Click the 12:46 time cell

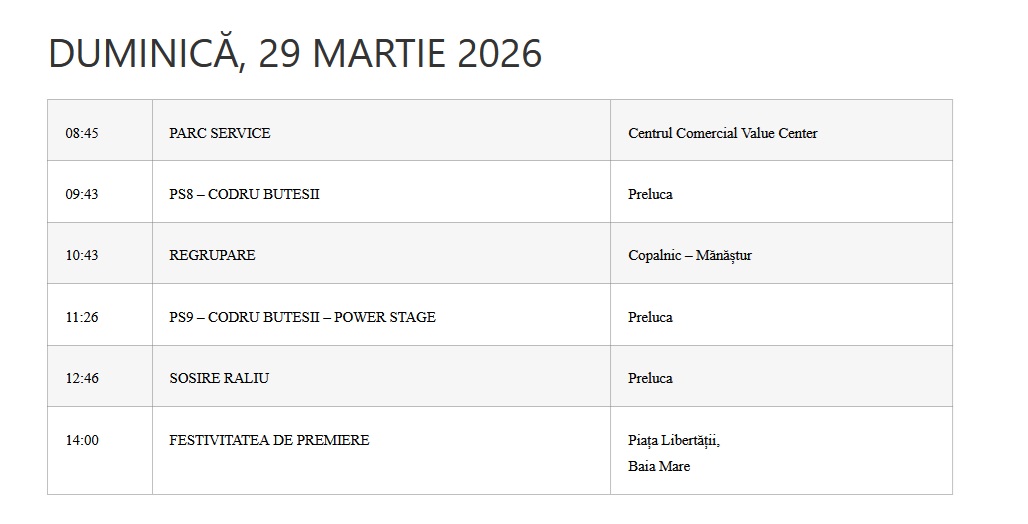pyautogui.click(x=82, y=378)
